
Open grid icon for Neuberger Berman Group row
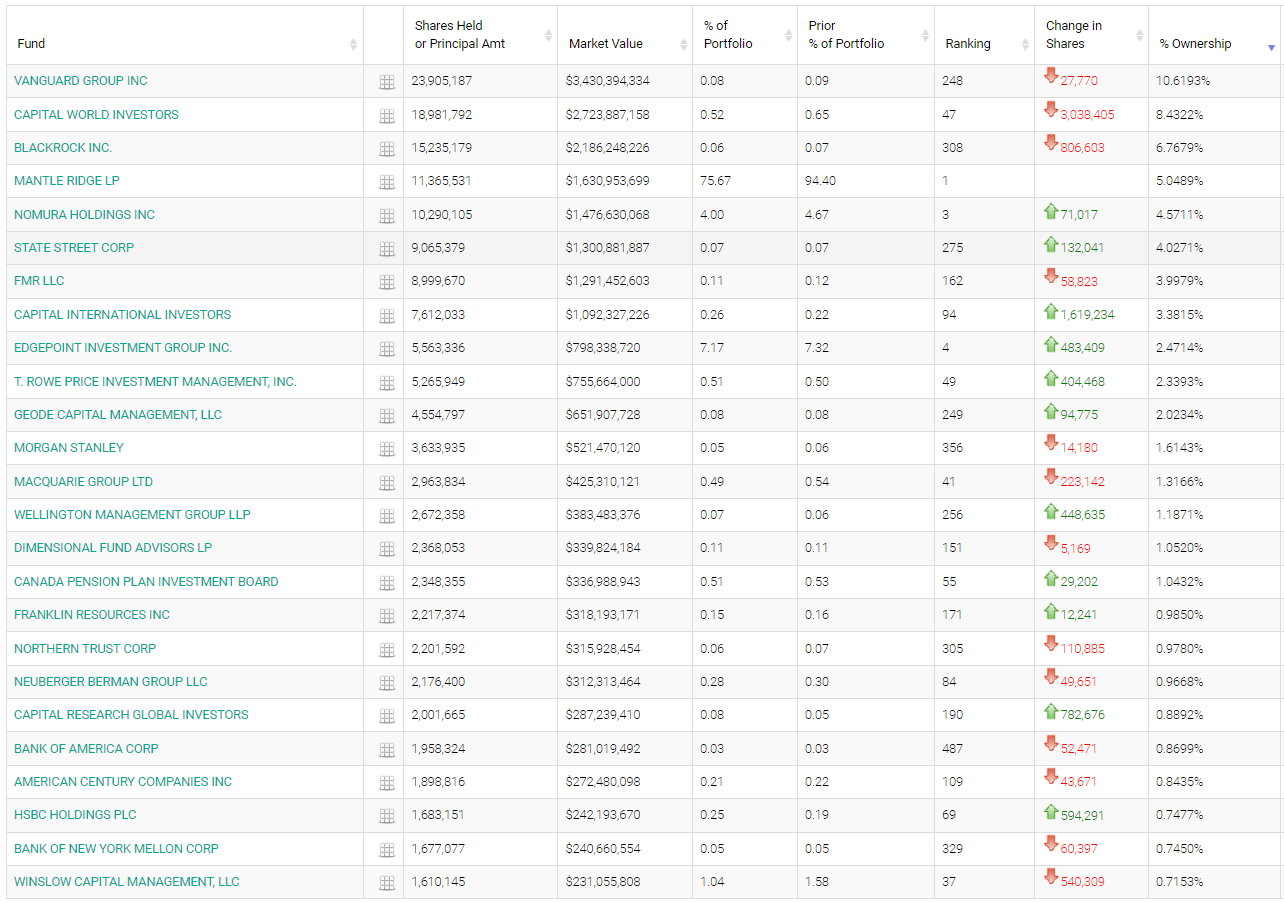click(387, 683)
